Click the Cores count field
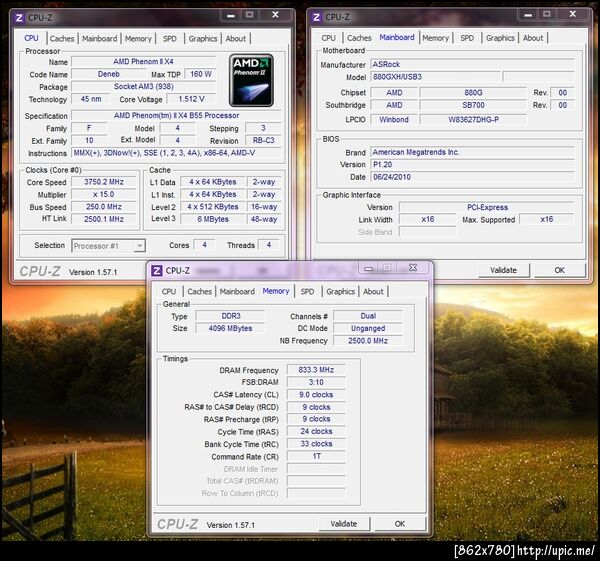 click(204, 245)
